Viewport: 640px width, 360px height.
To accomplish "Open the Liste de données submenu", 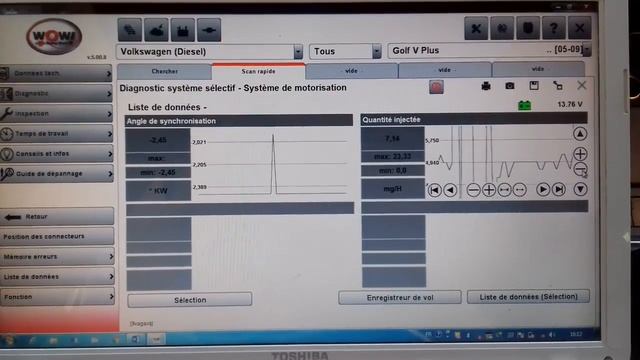I will coord(57,277).
